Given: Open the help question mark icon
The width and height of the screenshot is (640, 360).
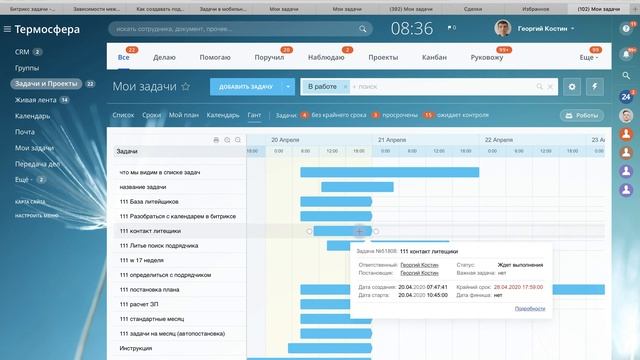Looking at the screenshot, I should pyautogui.click(x=626, y=29).
